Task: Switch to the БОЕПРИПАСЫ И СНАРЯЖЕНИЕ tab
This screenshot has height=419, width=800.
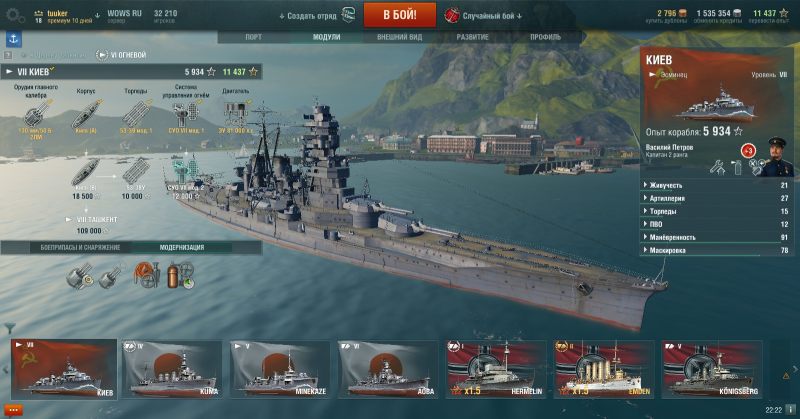Action: [80, 248]
